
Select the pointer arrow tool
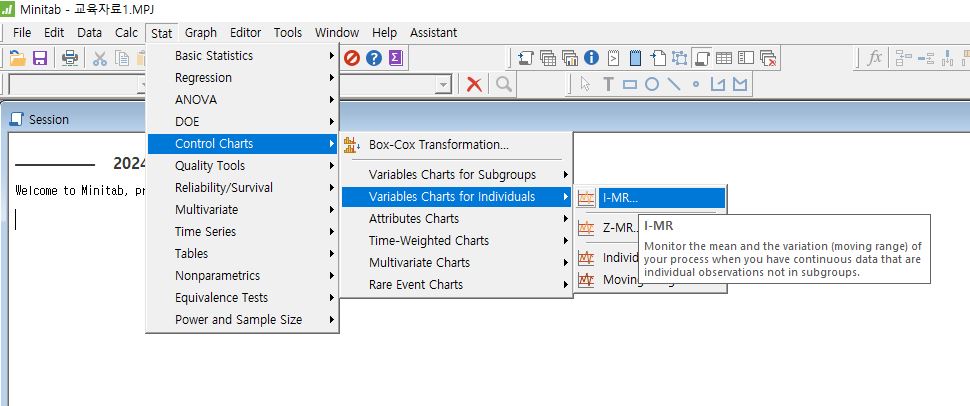point(586,84)
